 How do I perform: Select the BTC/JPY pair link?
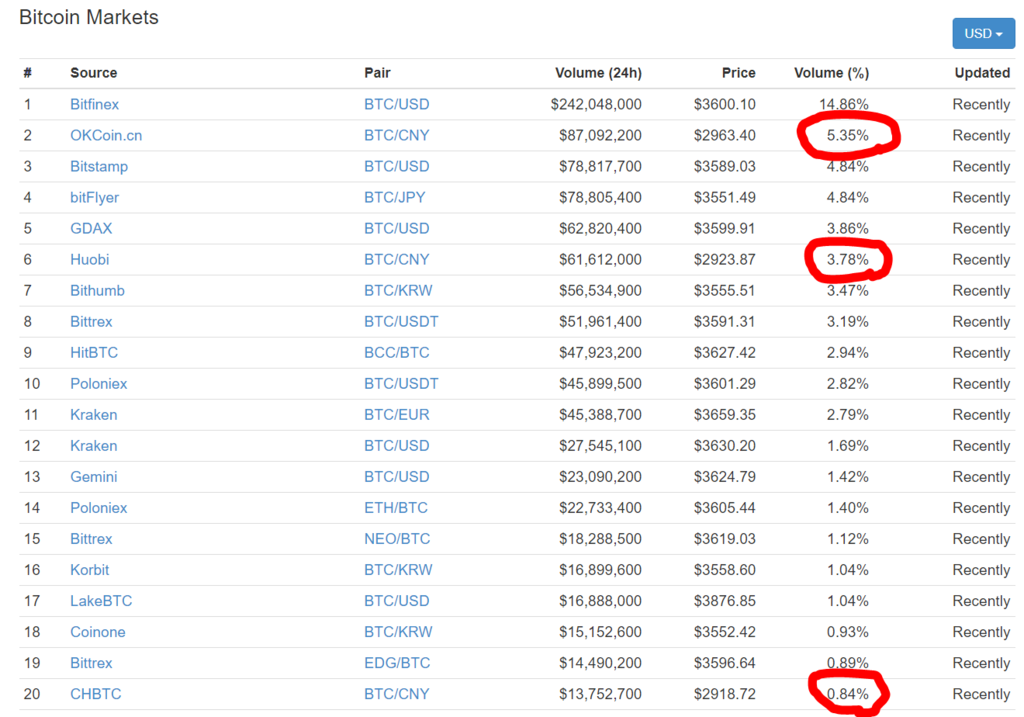[394, 197]
